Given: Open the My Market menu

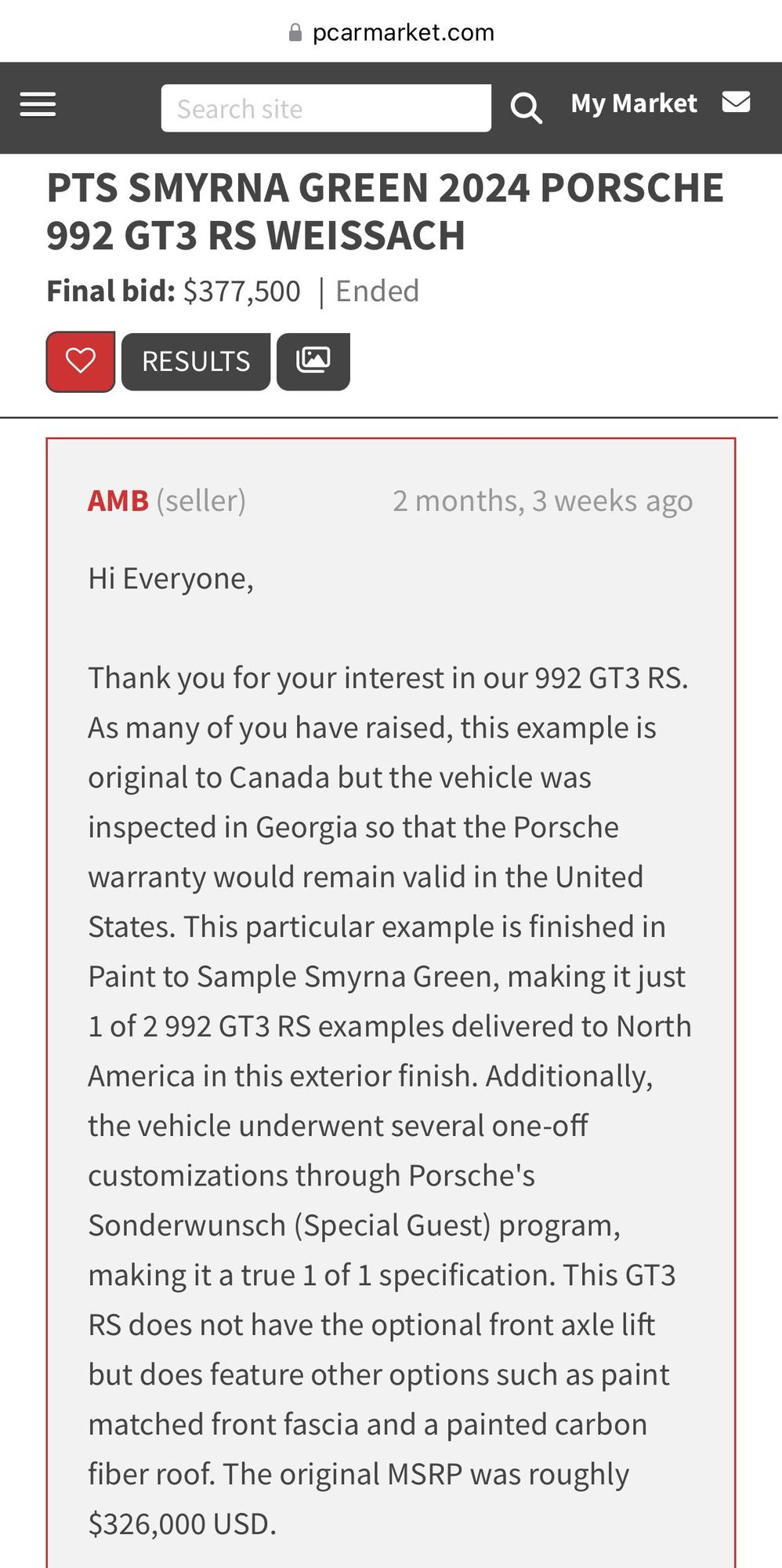Looking at the screenshot, I should (633, 103).
